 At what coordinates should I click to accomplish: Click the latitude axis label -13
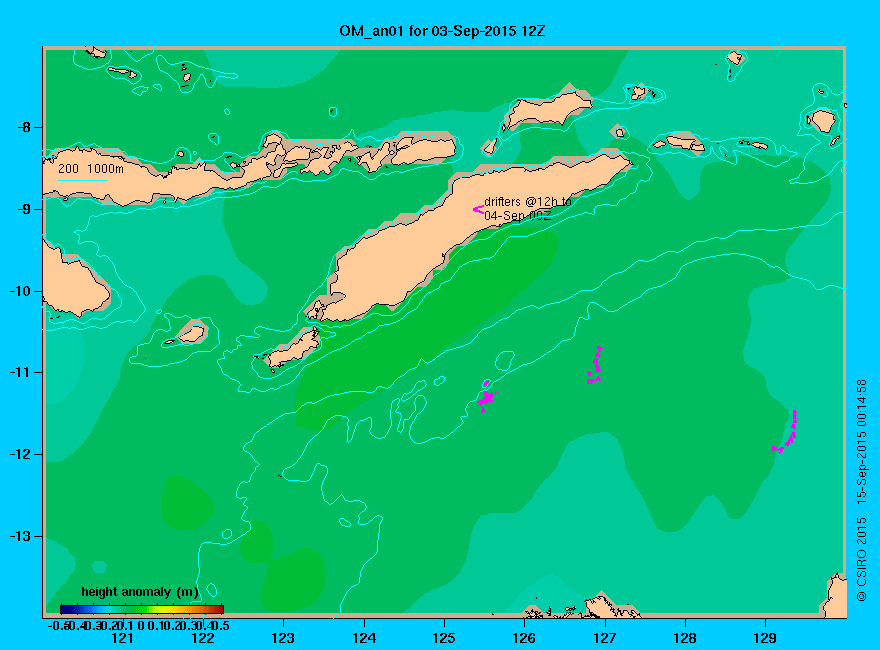coord(20,536)
